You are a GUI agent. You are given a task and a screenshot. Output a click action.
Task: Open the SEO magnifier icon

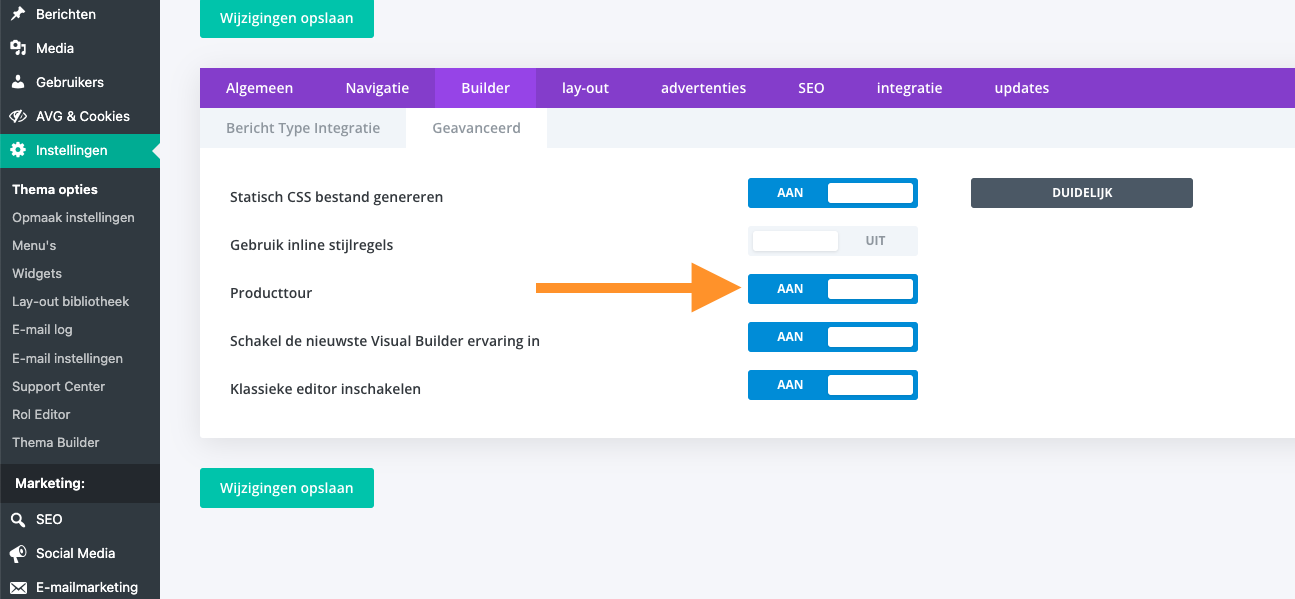click(x=18, y=519)
